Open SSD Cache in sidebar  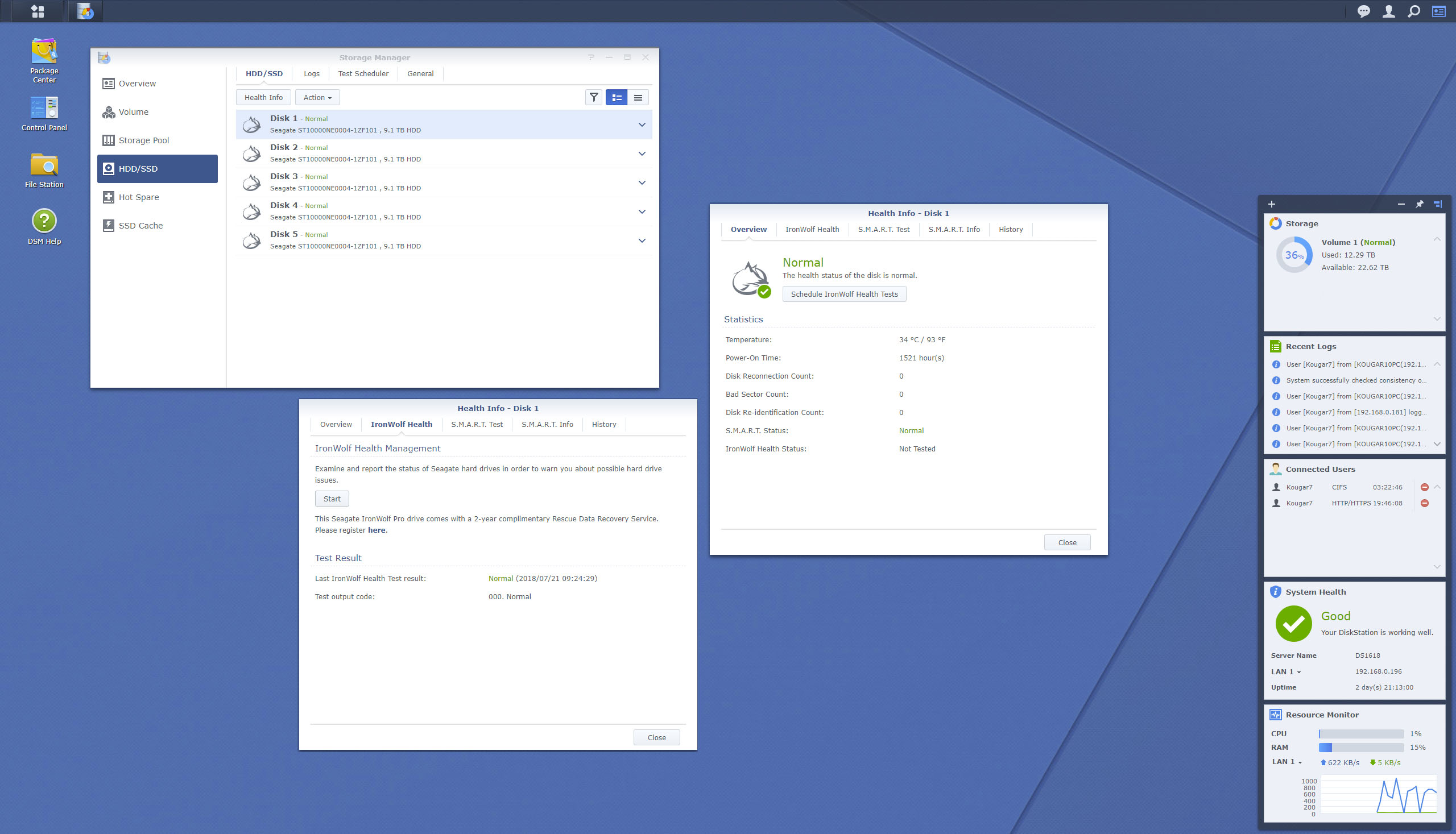tap(158, 226)
